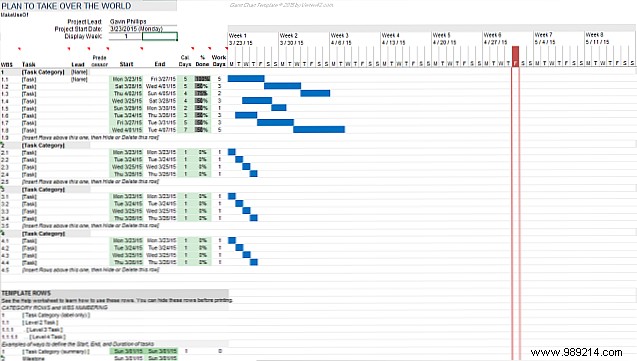Click the Gantt bar for task 2.1
Viewport: 637px width, 361px height.
[x=232, y=152]
